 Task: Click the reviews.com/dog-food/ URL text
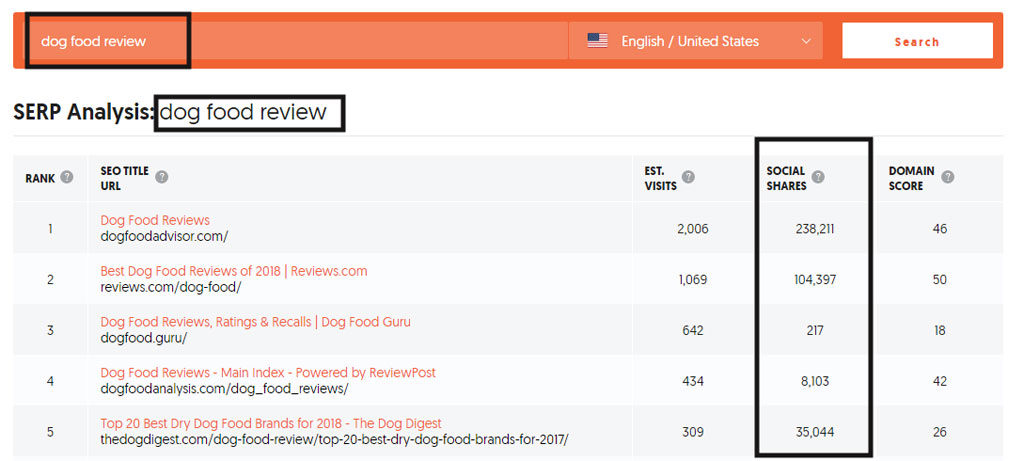(x=170, y=287)
